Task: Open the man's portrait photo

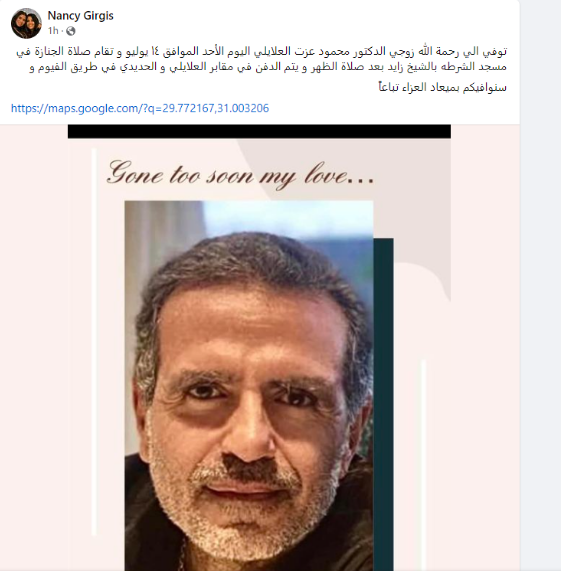Action: pyautogui.click(x=249, y=386)
